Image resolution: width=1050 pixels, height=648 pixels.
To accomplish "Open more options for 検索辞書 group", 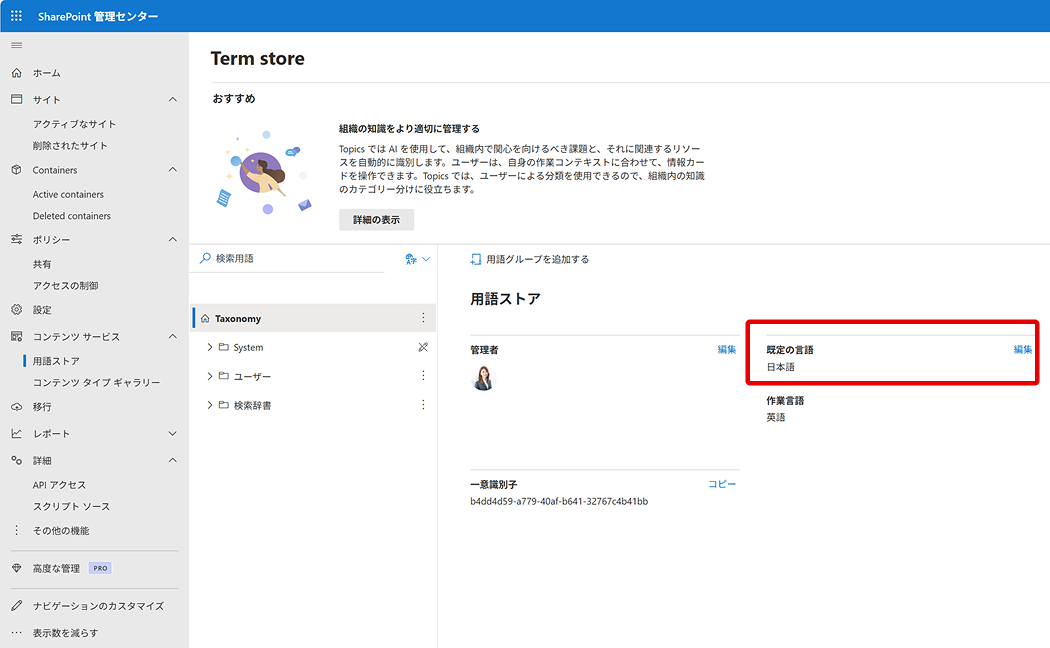I will click(423, 405).
